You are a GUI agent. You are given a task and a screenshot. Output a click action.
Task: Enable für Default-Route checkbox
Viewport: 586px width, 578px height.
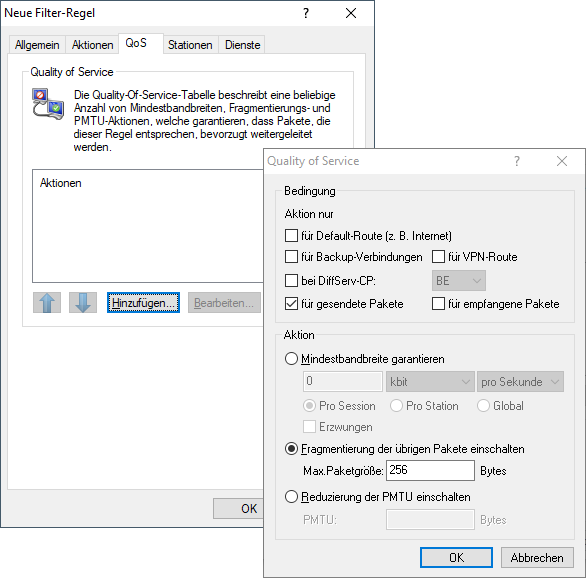(291, 236)
